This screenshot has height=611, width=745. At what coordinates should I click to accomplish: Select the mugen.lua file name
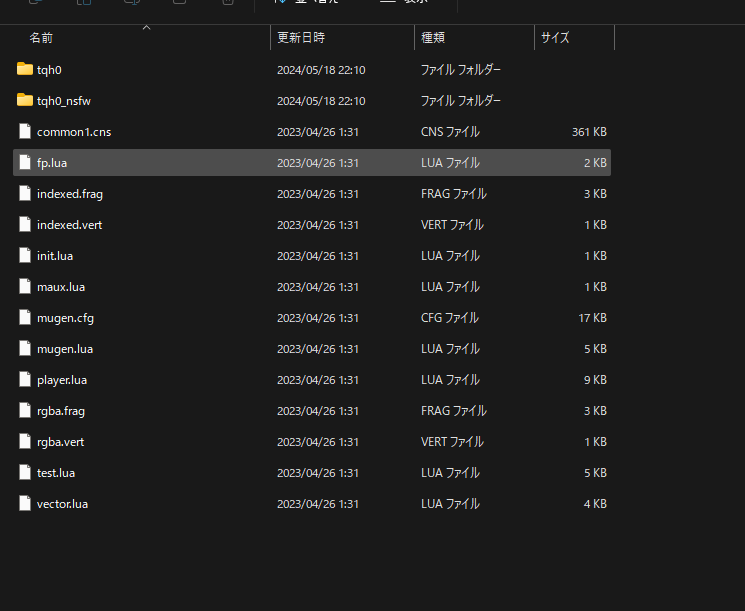point(65,349)
